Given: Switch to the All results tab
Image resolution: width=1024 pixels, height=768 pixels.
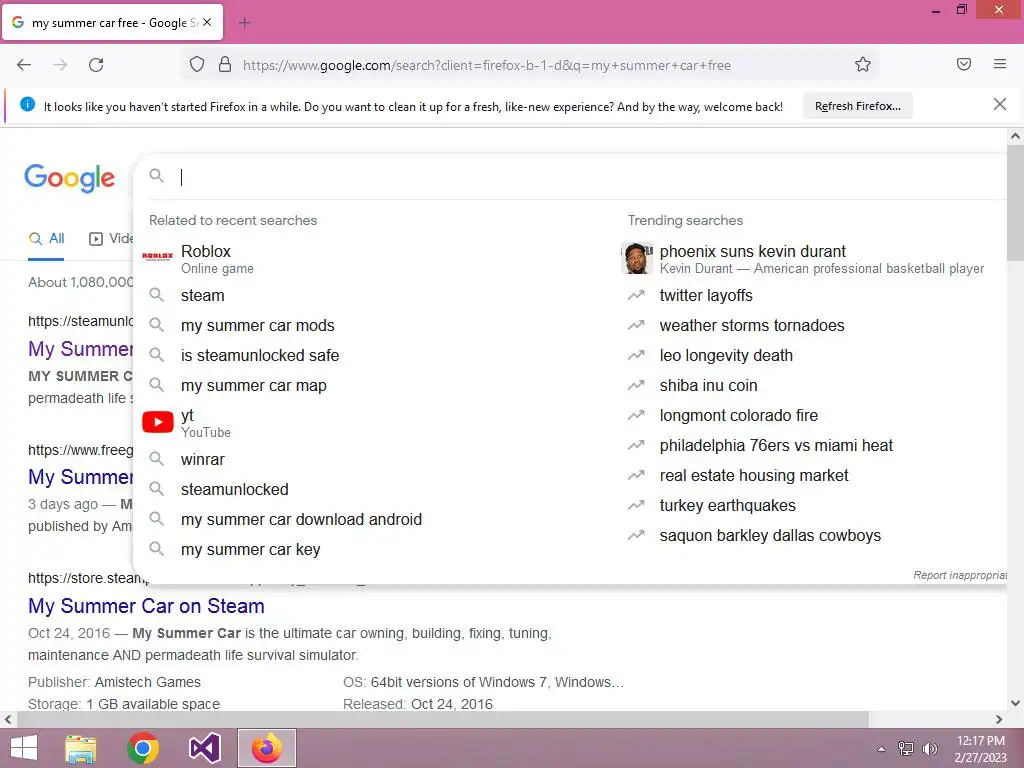Looking at the screenshot, I should tap(46, 238).
